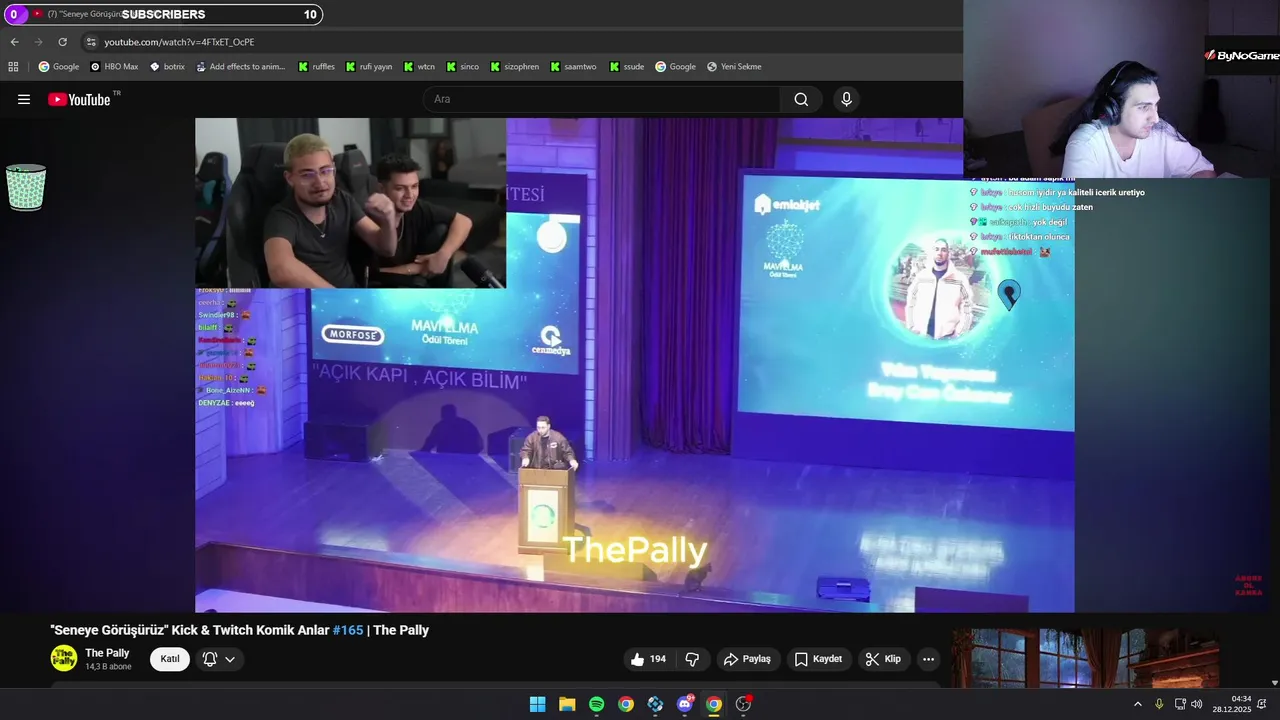
Task: Open the first Chrome taskbar icon
Action: click(626, 704)
